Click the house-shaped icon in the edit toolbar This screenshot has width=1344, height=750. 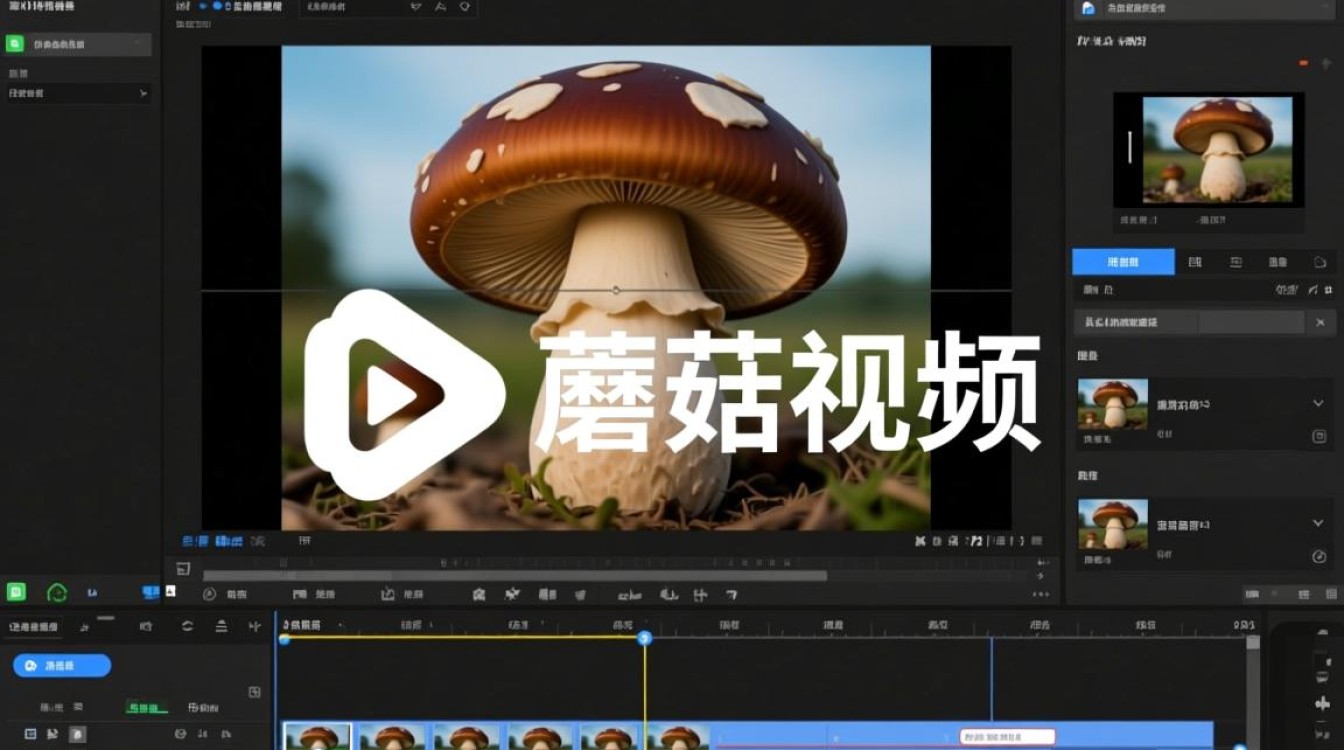tap(479, 594)
